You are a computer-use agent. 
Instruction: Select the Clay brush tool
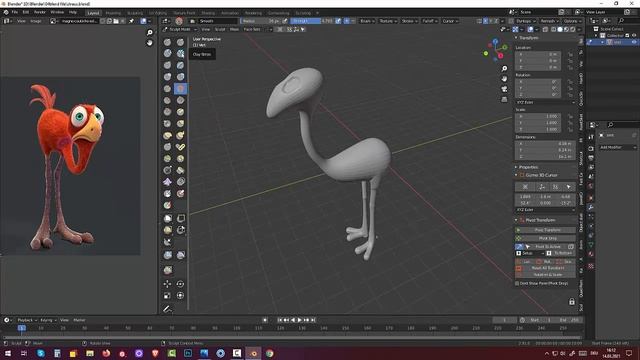167,53
